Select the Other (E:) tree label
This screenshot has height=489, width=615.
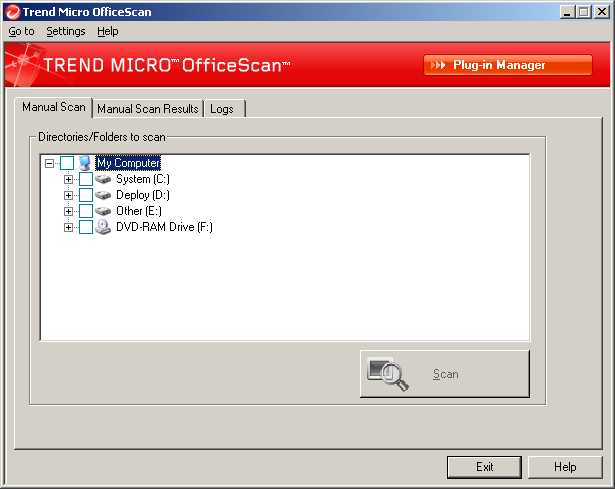pos(139,211)
